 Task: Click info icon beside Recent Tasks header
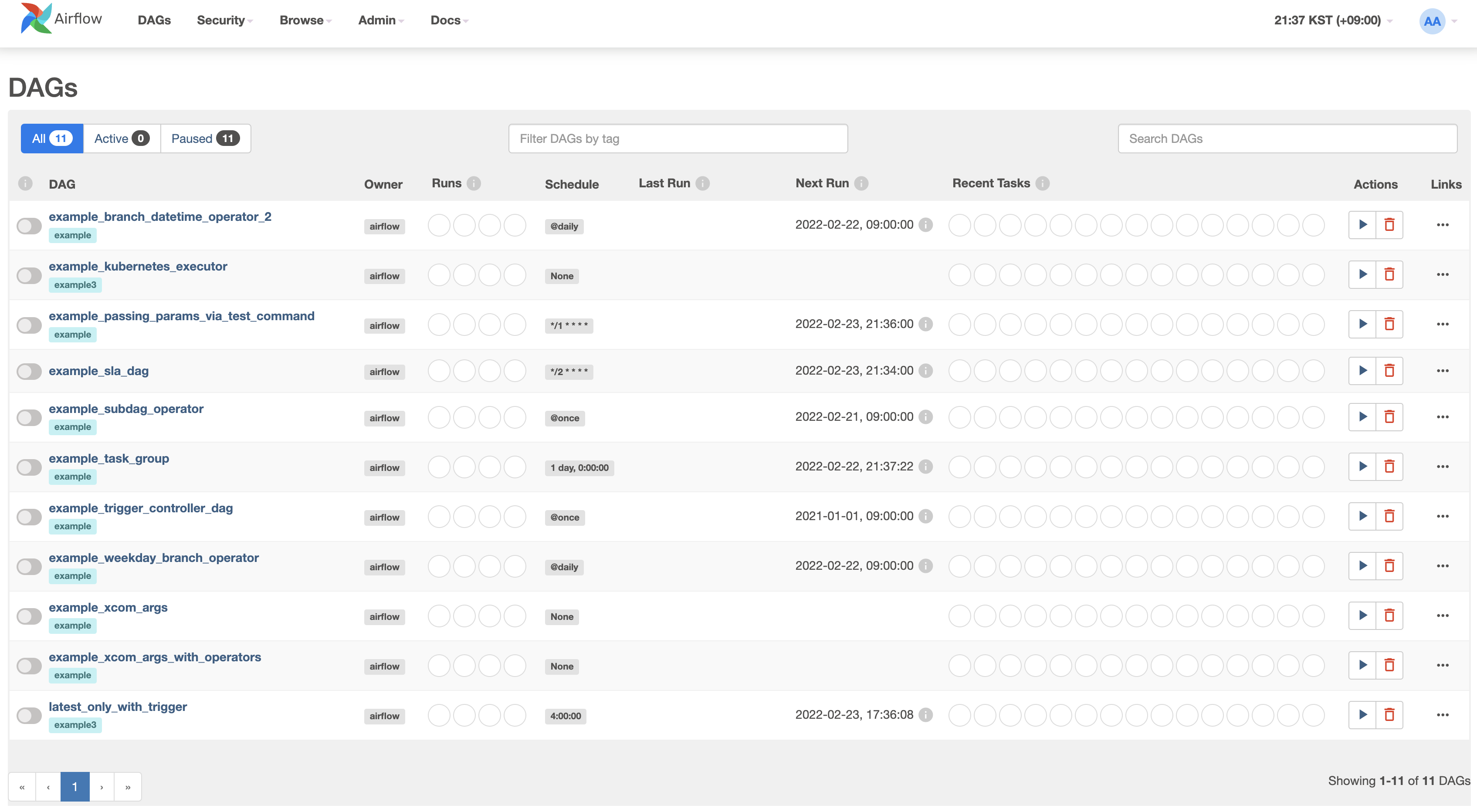[1042, 183]
